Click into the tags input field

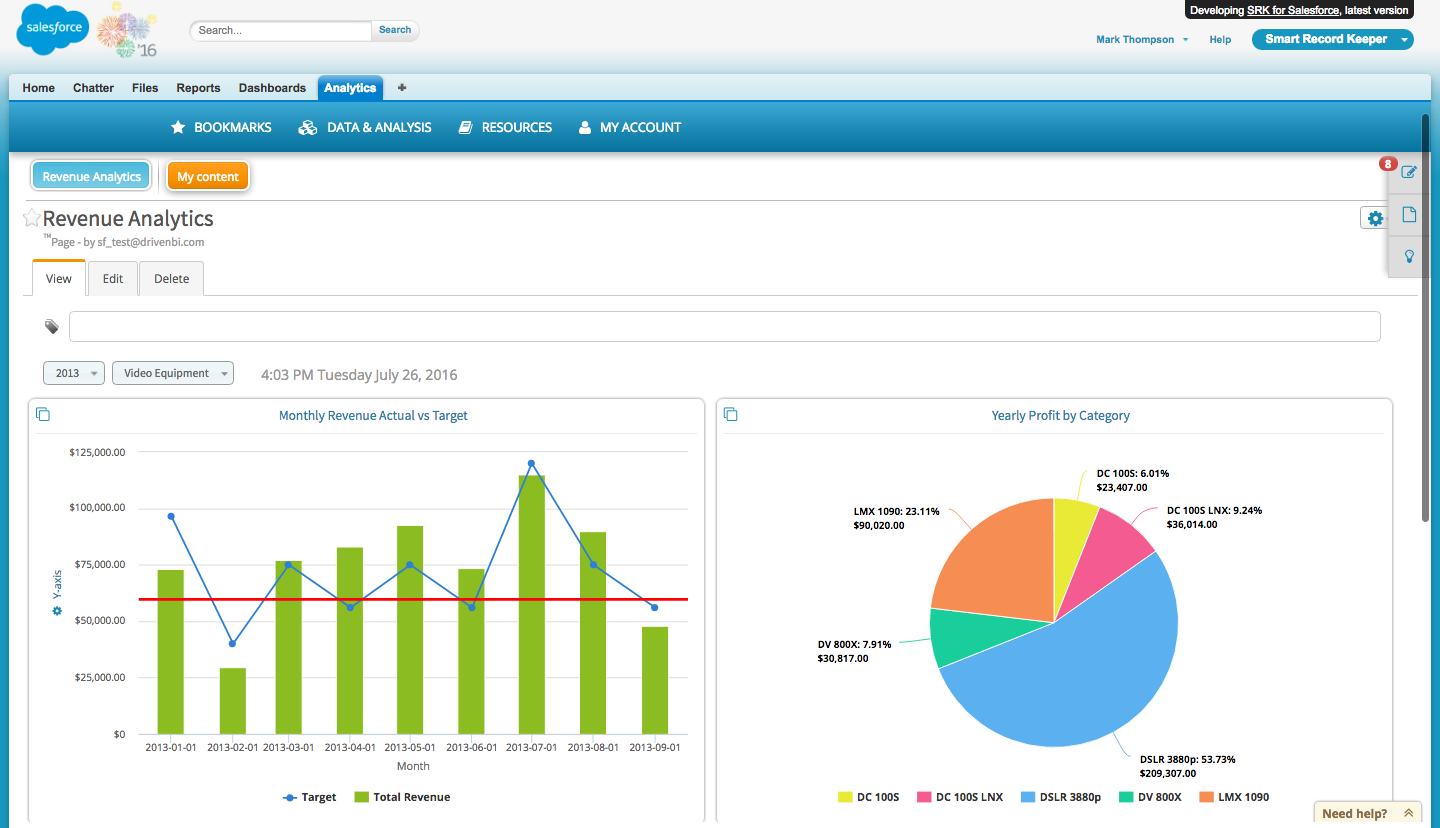[724, 327]
